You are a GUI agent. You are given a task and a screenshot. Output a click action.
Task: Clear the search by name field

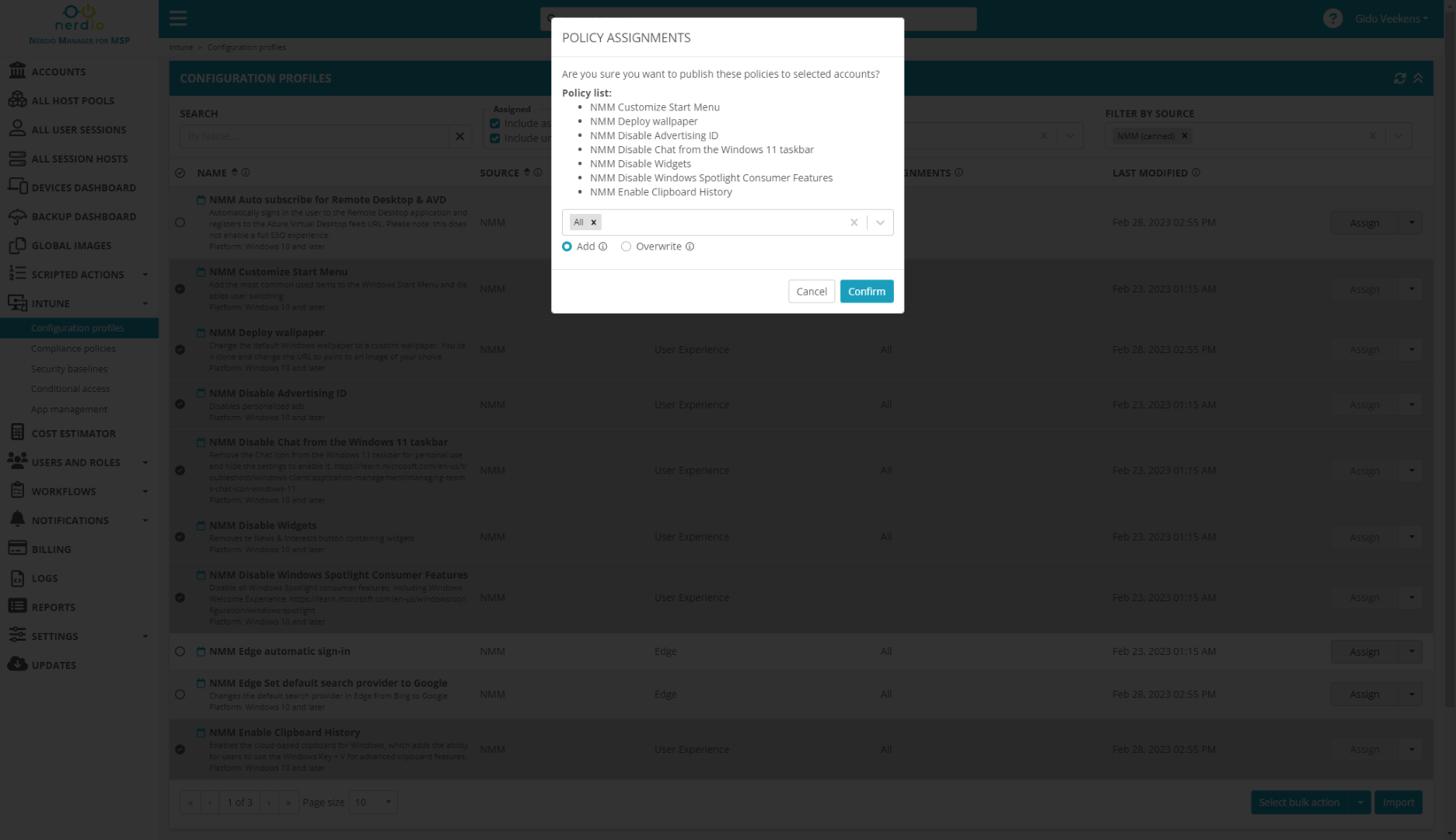coord(460,136)
